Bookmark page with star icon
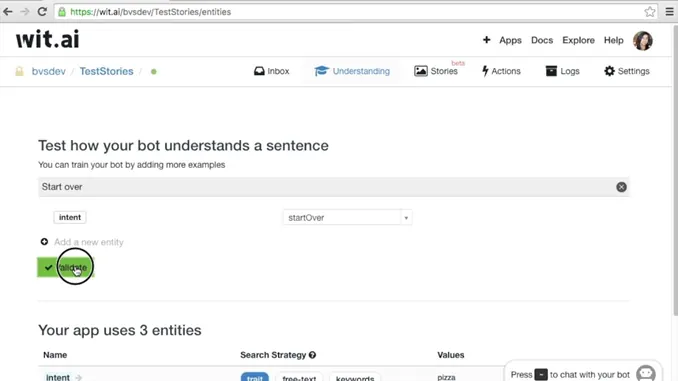Screen dimensions: 678x381 pos(649,12)
